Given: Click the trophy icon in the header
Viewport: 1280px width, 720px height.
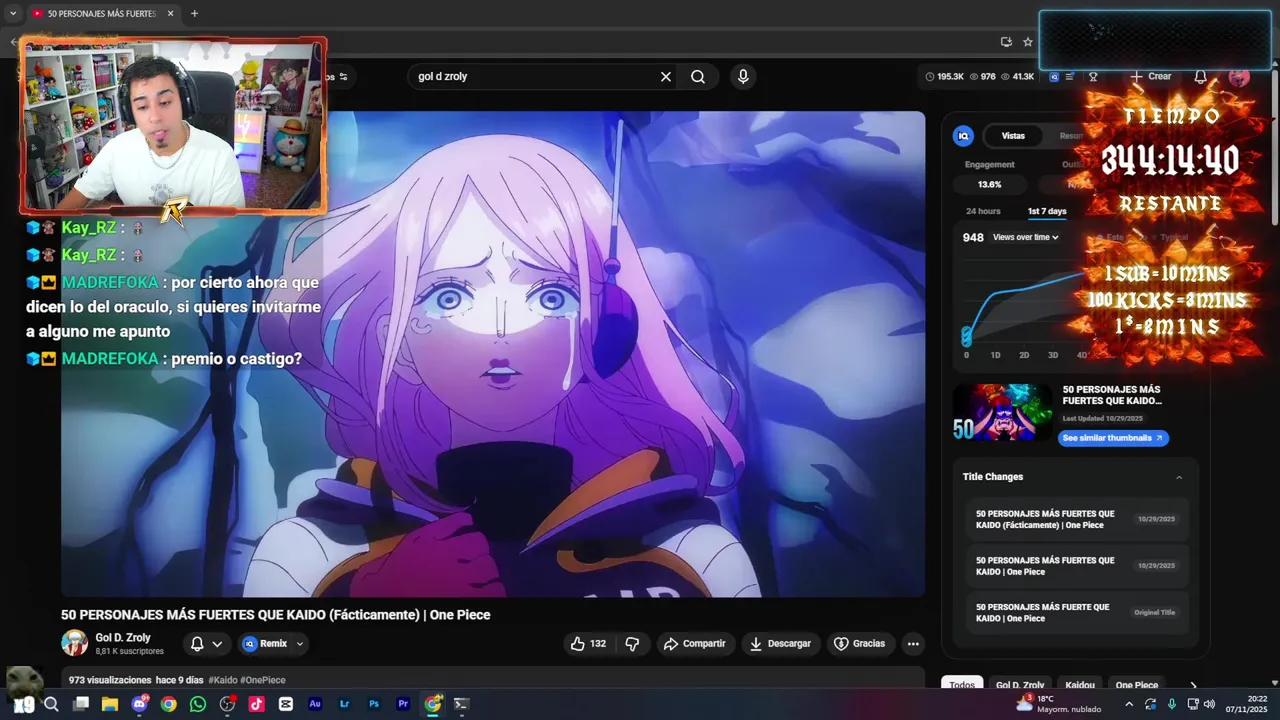Looking at the screenshot, I should [1093, 77].
